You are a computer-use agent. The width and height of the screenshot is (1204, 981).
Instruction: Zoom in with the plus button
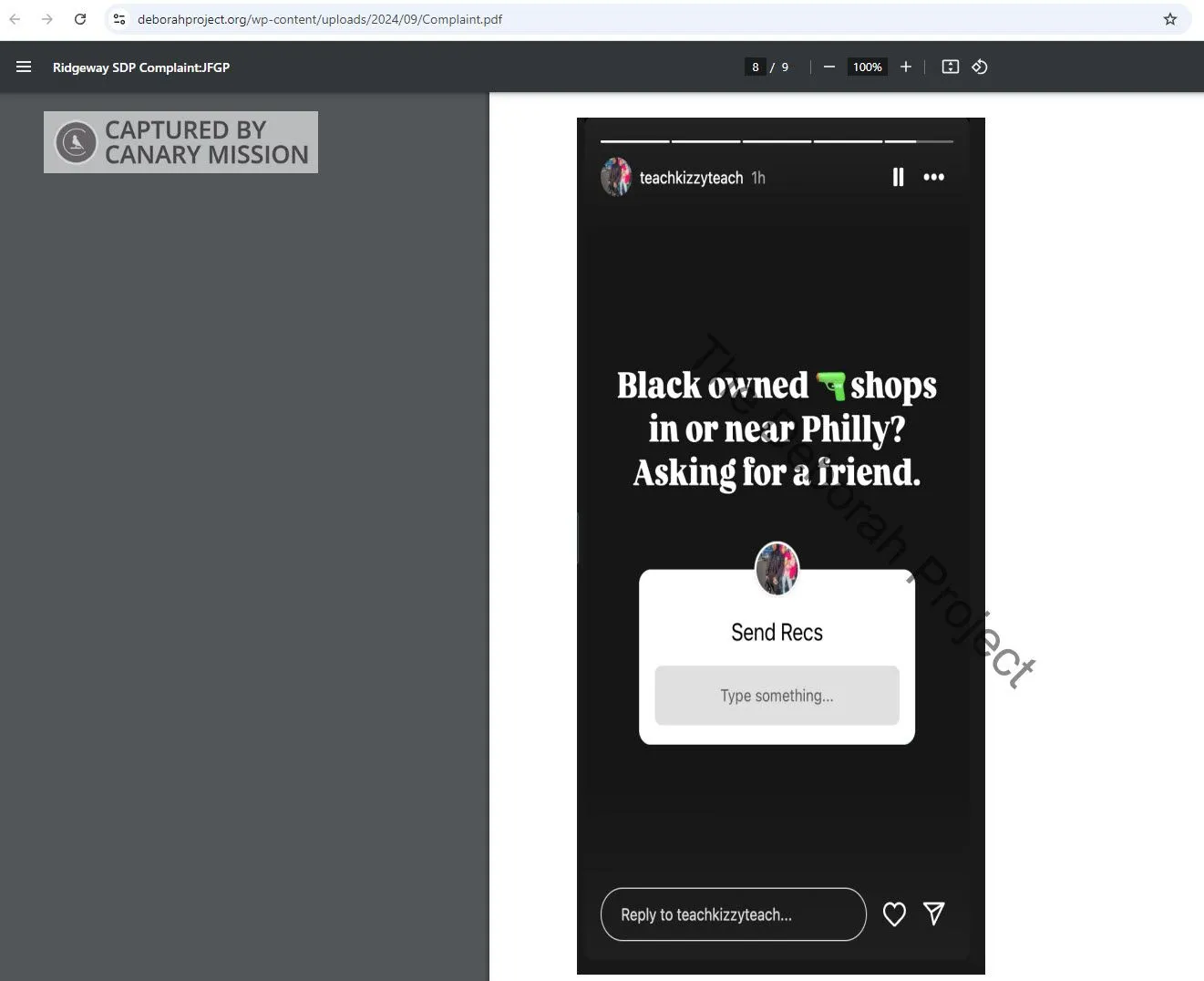[x=905, y=67]
